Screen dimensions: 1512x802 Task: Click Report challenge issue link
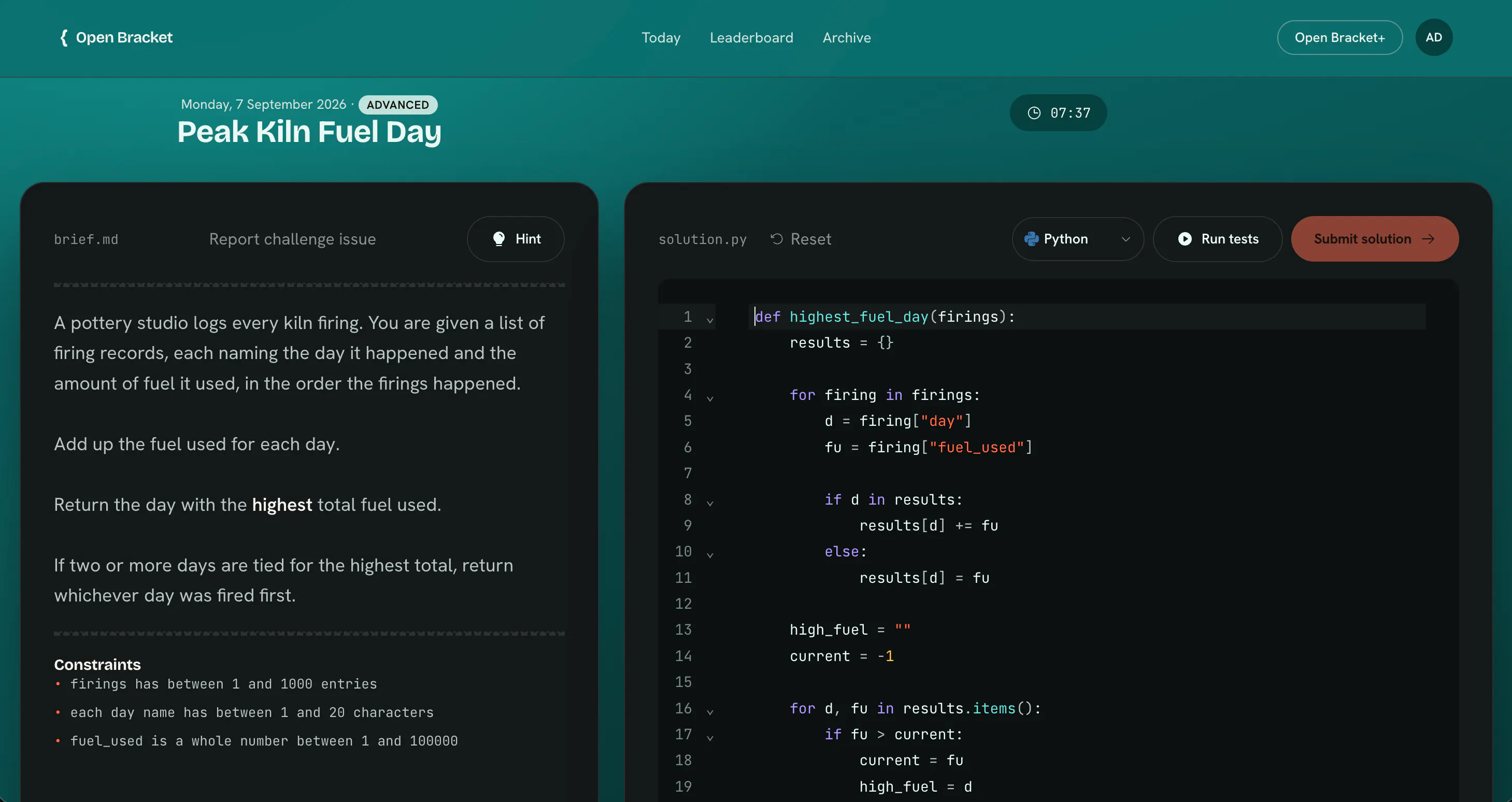pyautogui.click(x=292, y=239)
